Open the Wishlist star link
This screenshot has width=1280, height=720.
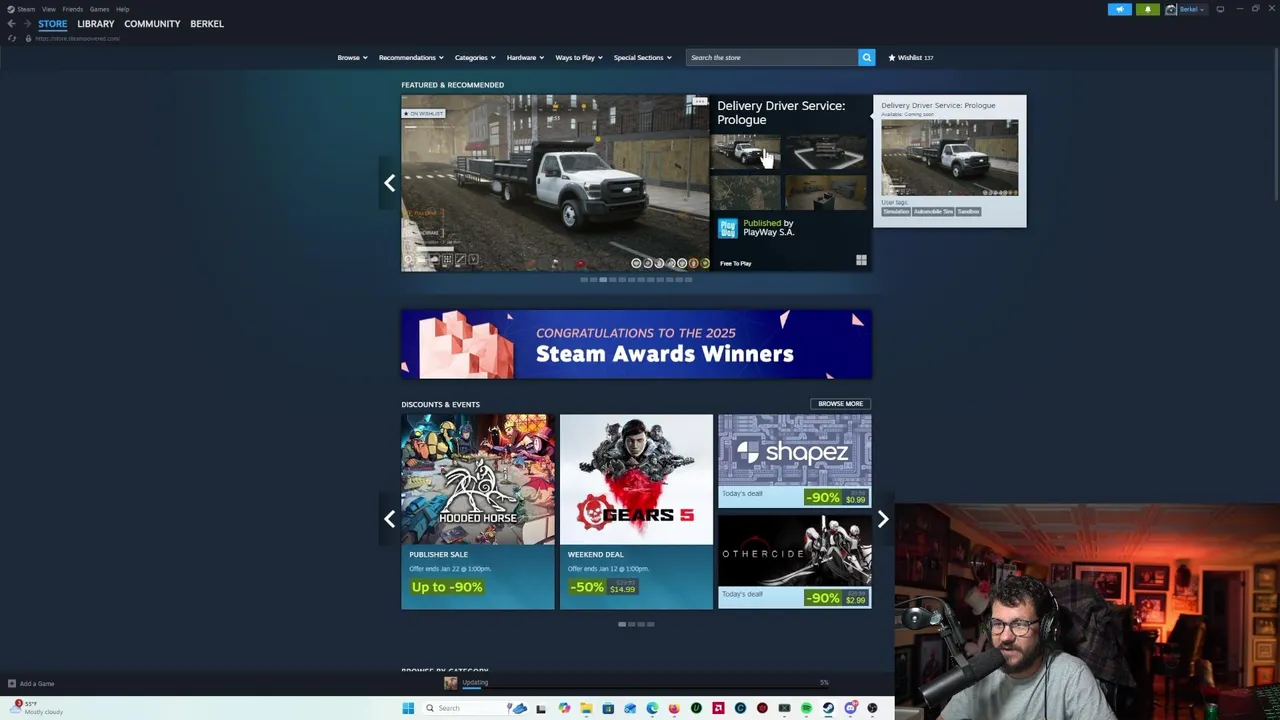coord(910,57)
